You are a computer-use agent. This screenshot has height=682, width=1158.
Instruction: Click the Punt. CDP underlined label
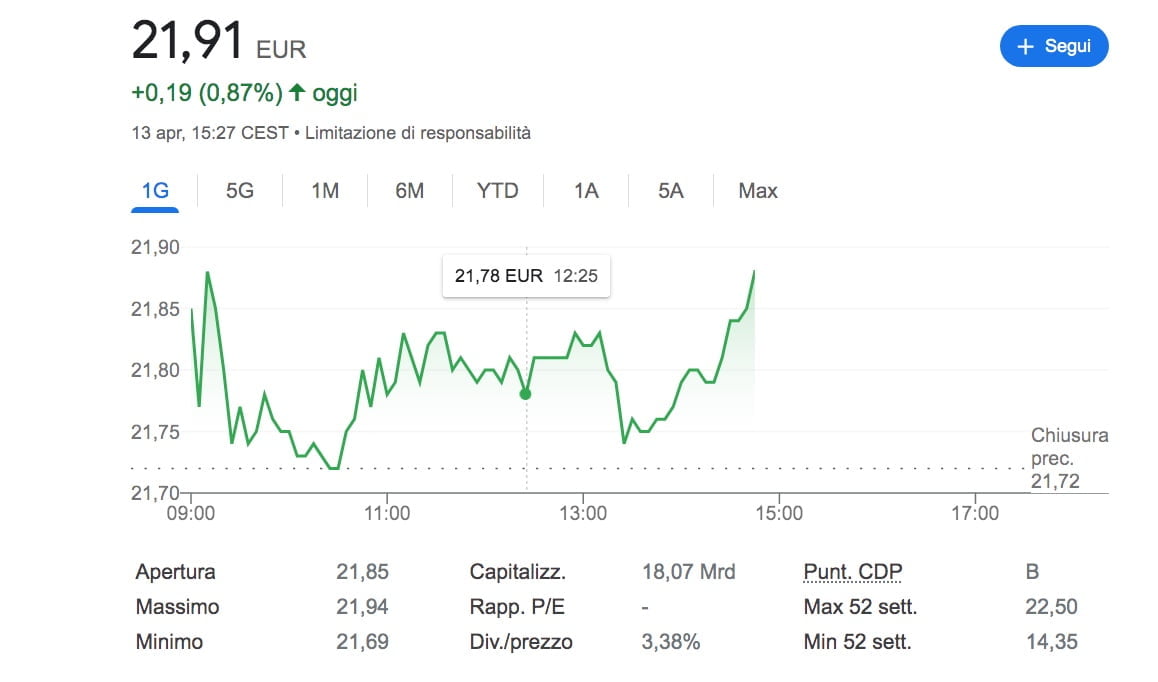pos(852,572)
